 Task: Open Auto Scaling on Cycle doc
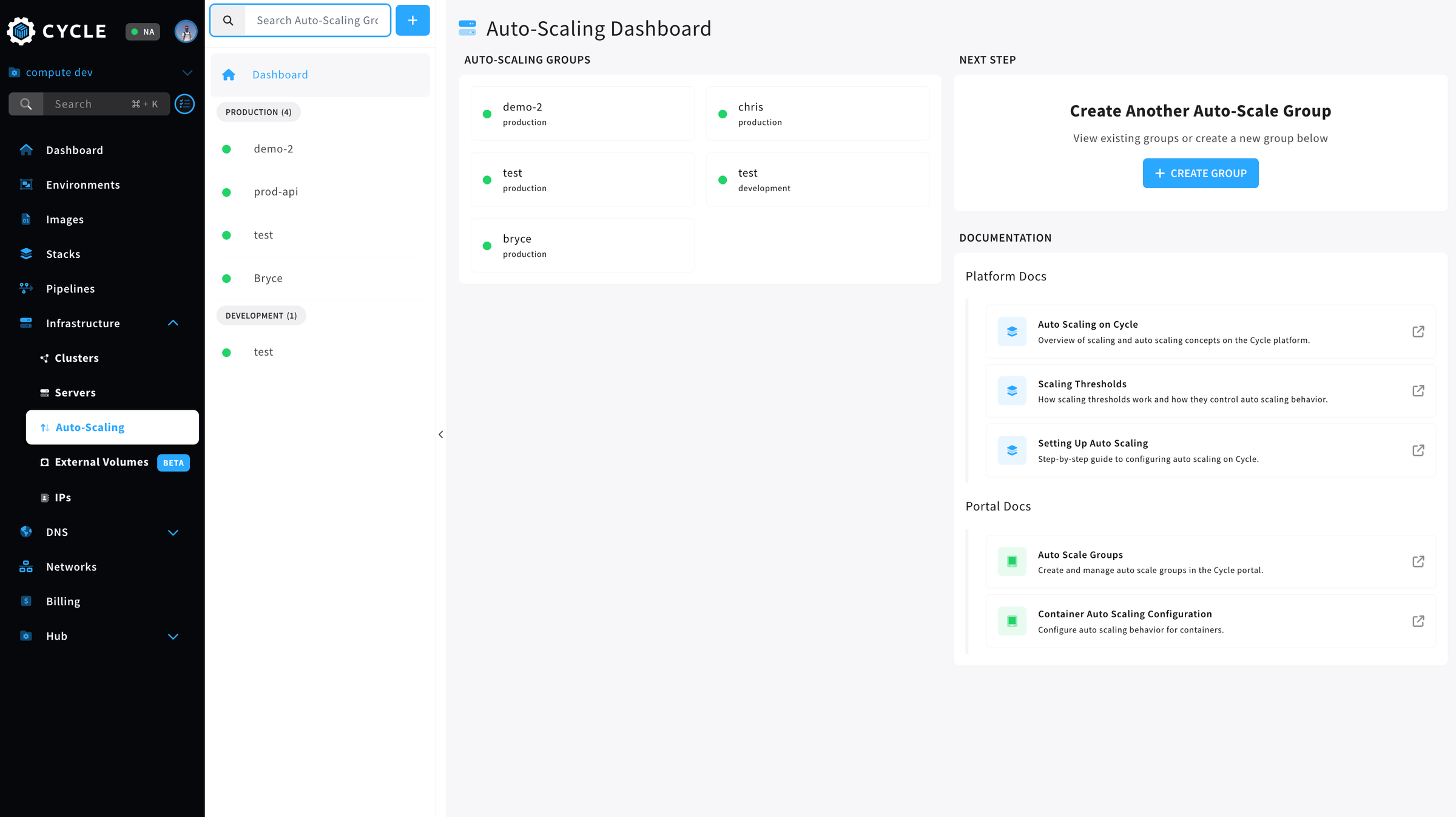tap(1210, 331)
